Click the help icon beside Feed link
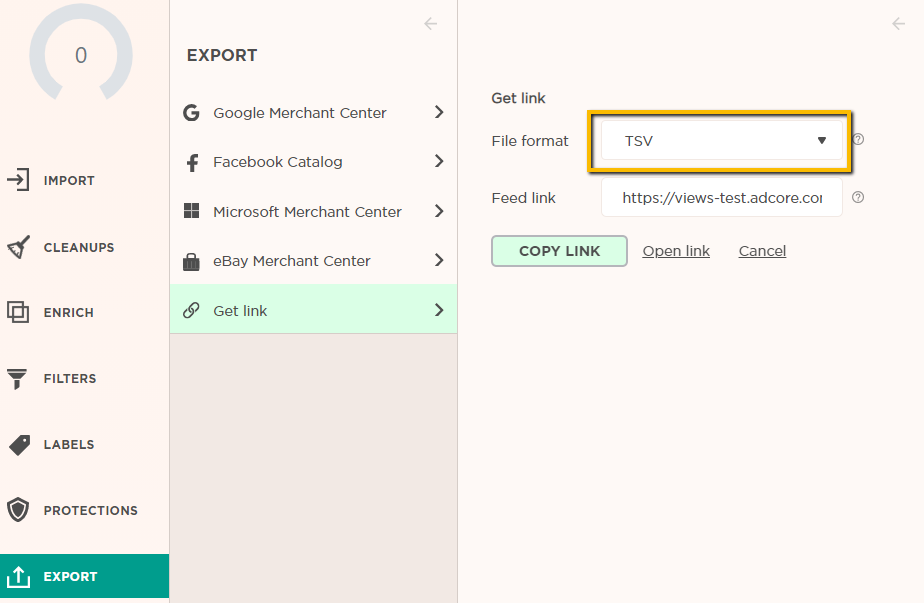The height and width of the screenshot is (603, 924). click(x=857, y=198)
